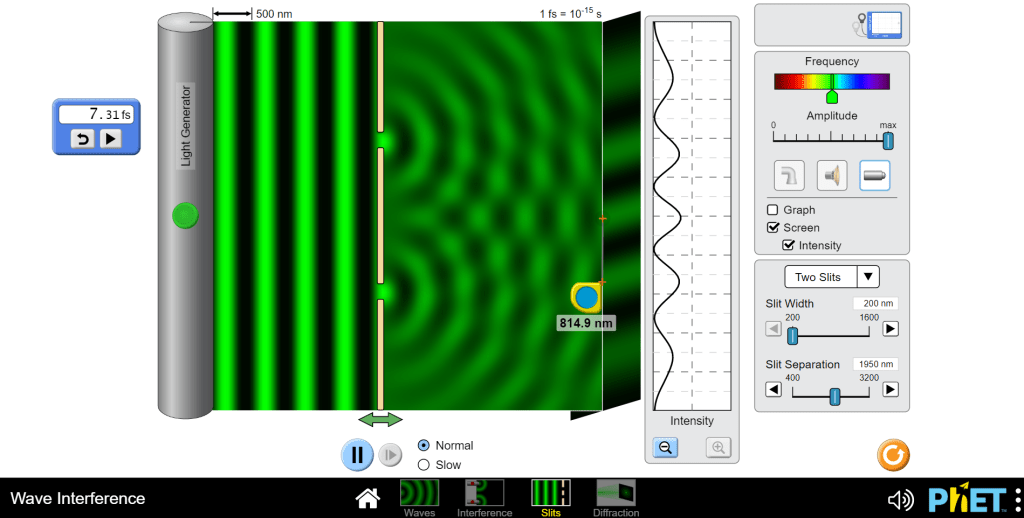
Task: Switch to the Diffraction screen tab
Action: tap(616, 497)
